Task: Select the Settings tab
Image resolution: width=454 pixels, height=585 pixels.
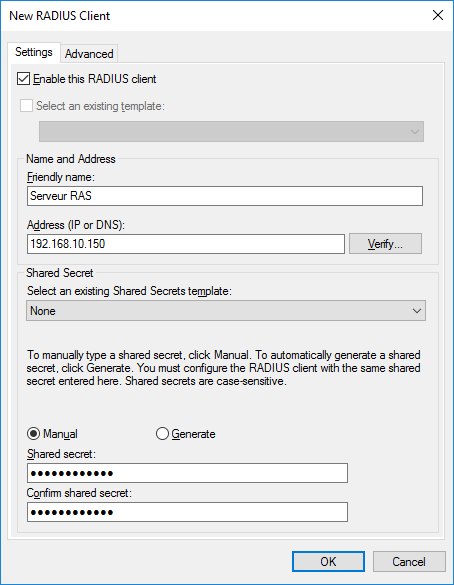Action: 34,52
